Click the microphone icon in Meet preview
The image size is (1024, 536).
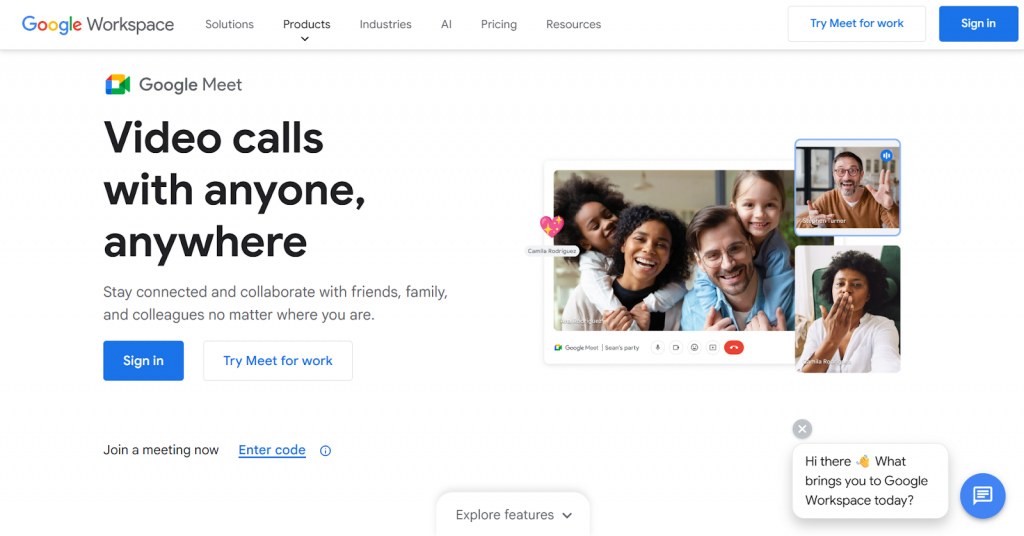(658, 347)
